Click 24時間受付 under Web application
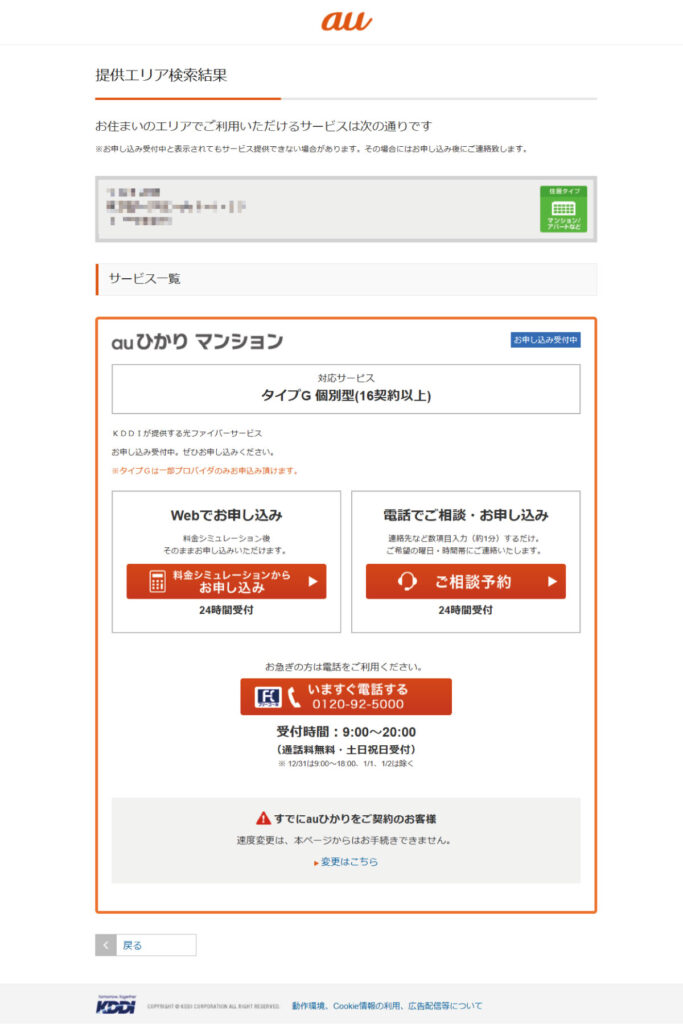This screenshot has width=683, height=1024. click(x=226, y=610)
